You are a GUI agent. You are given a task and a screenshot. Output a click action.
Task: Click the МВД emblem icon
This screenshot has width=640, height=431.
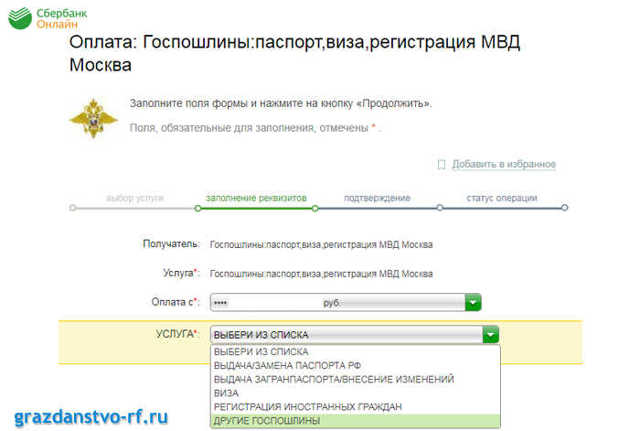pyautogui.click(x=93, y=118)
